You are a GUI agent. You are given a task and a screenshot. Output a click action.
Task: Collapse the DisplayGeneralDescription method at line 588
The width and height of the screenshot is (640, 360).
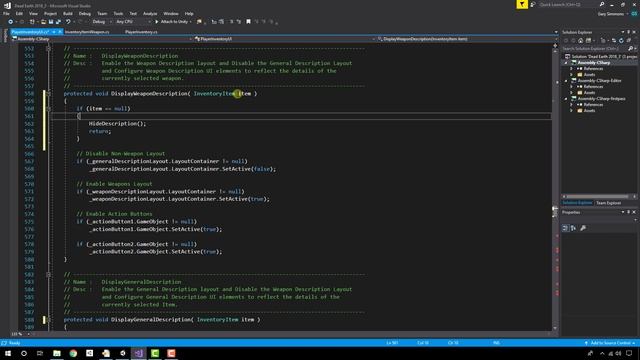click(48, 320)
